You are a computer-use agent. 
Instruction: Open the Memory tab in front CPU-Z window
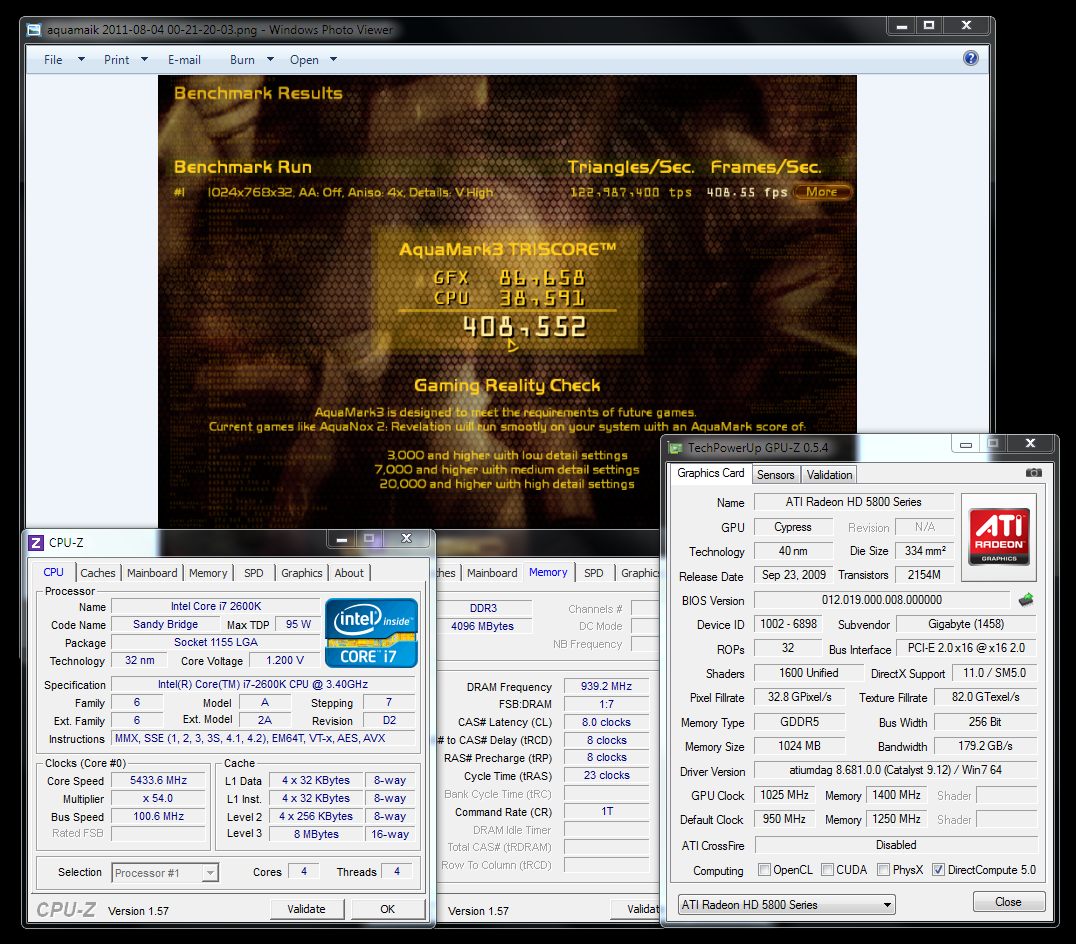tap(208, 573)
